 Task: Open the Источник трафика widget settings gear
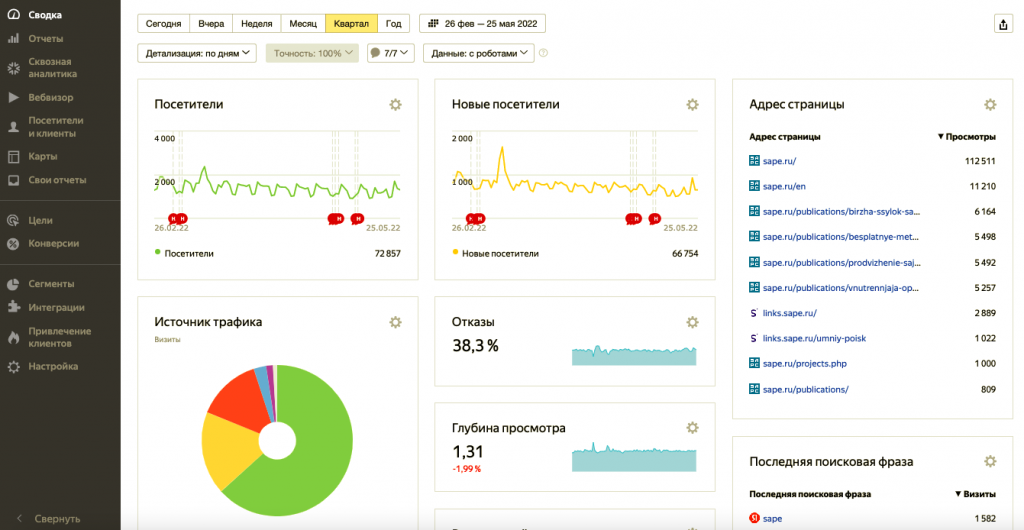tap(395, 322)
